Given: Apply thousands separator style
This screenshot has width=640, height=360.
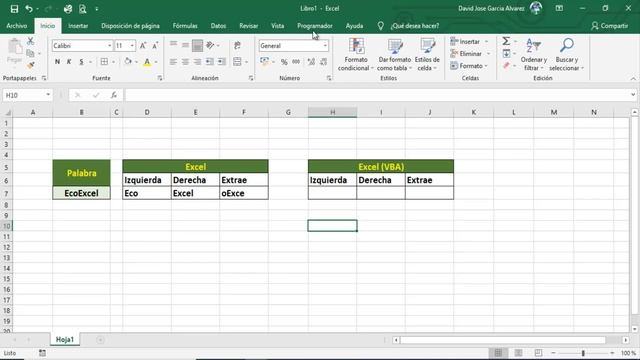Looking at the screenshot, I should [296, 62].
